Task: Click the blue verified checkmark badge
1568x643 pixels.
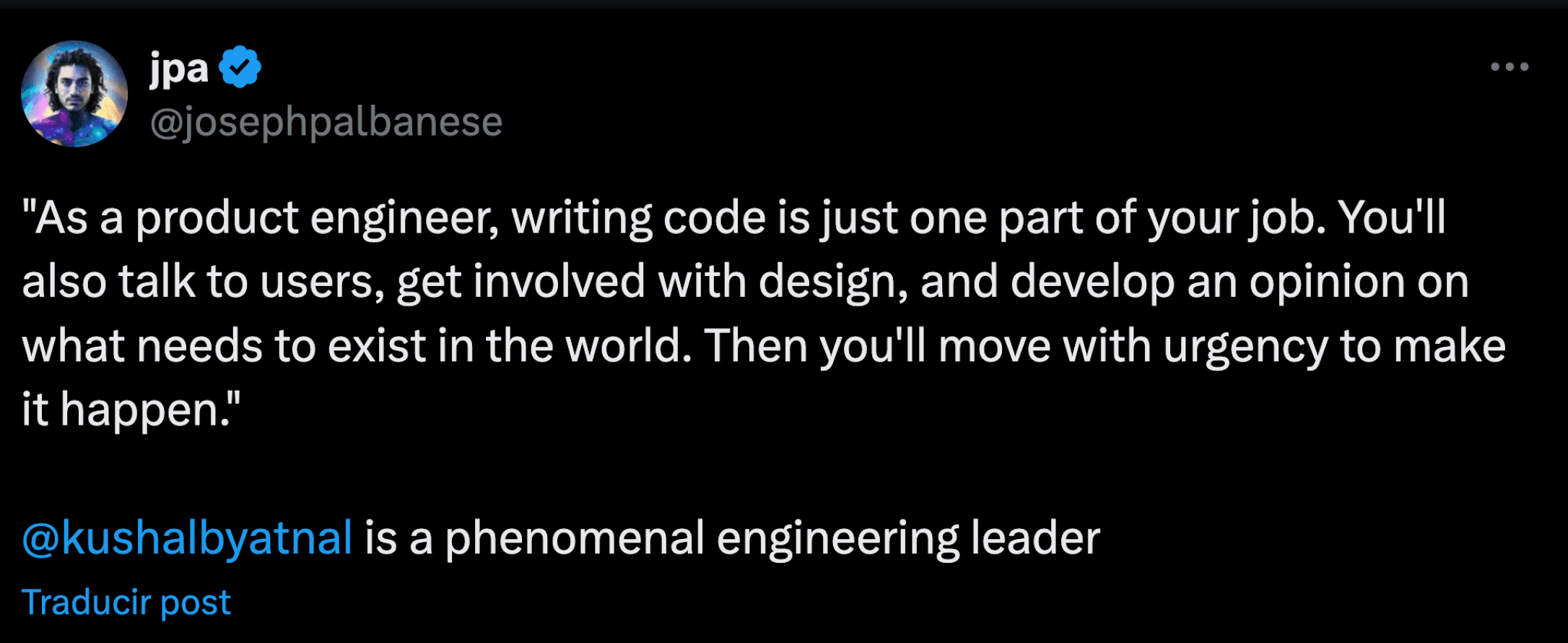Action: (240, 67)
